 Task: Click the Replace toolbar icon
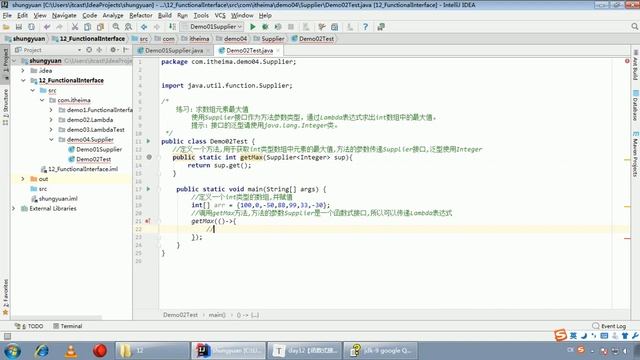coord(129,27)
